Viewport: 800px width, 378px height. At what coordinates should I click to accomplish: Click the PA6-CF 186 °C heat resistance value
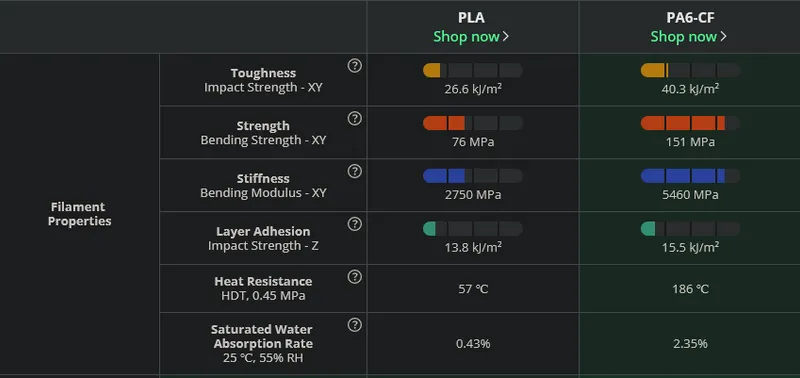click(x=690, y=289)
